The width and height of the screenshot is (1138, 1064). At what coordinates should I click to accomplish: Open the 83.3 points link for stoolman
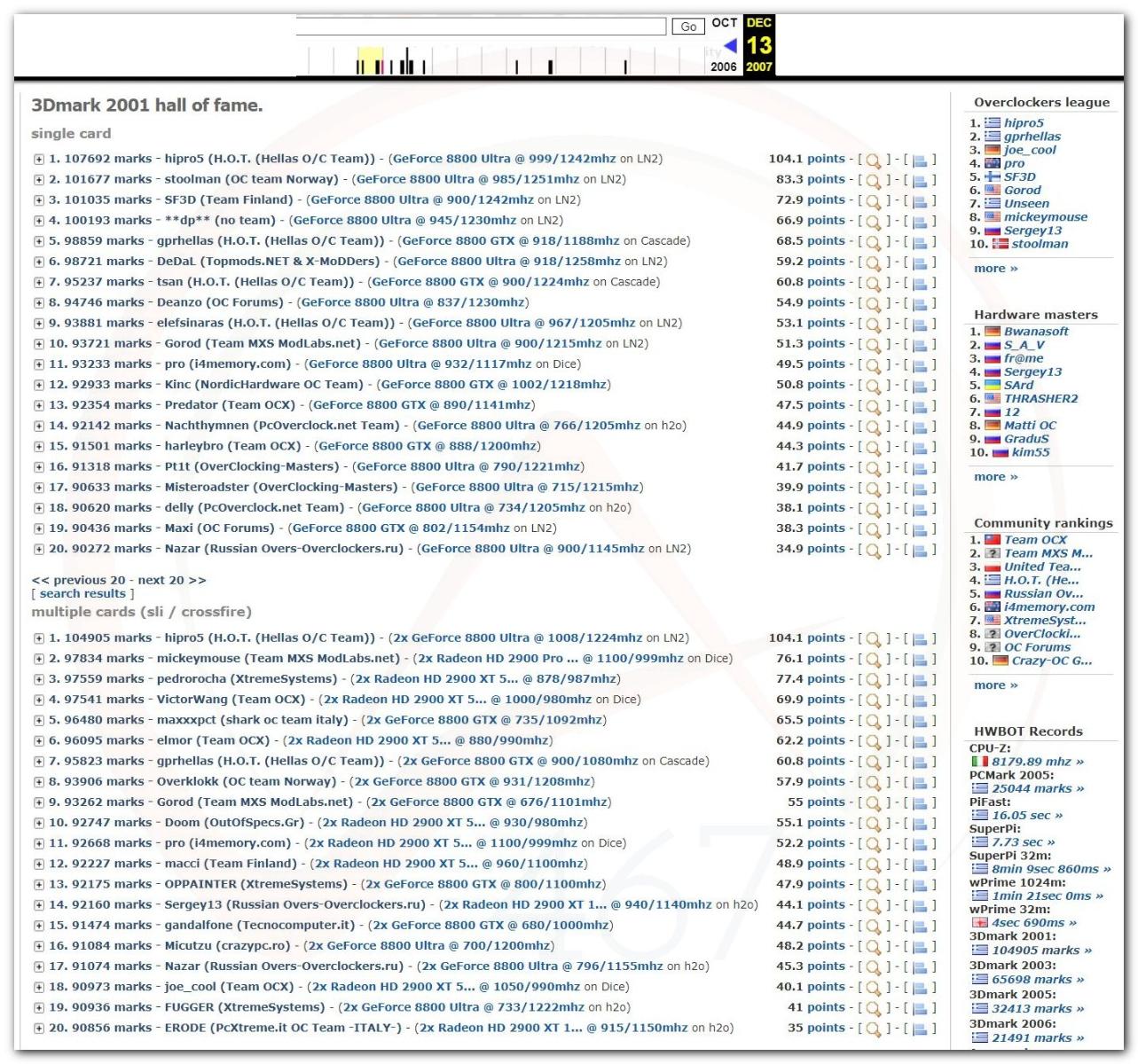coord(811,179)
